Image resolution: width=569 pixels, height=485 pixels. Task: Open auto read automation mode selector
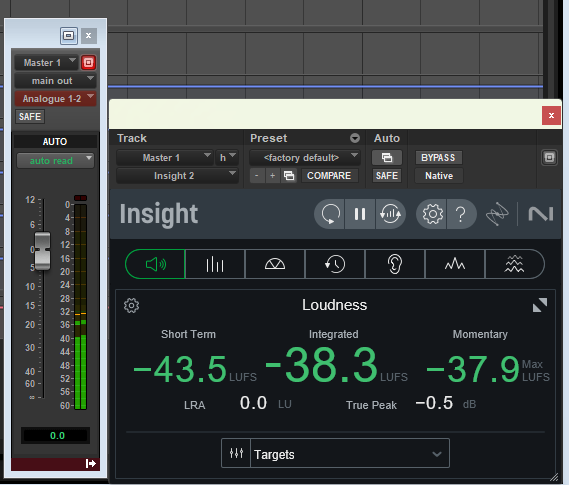click(x=55, y=160)
